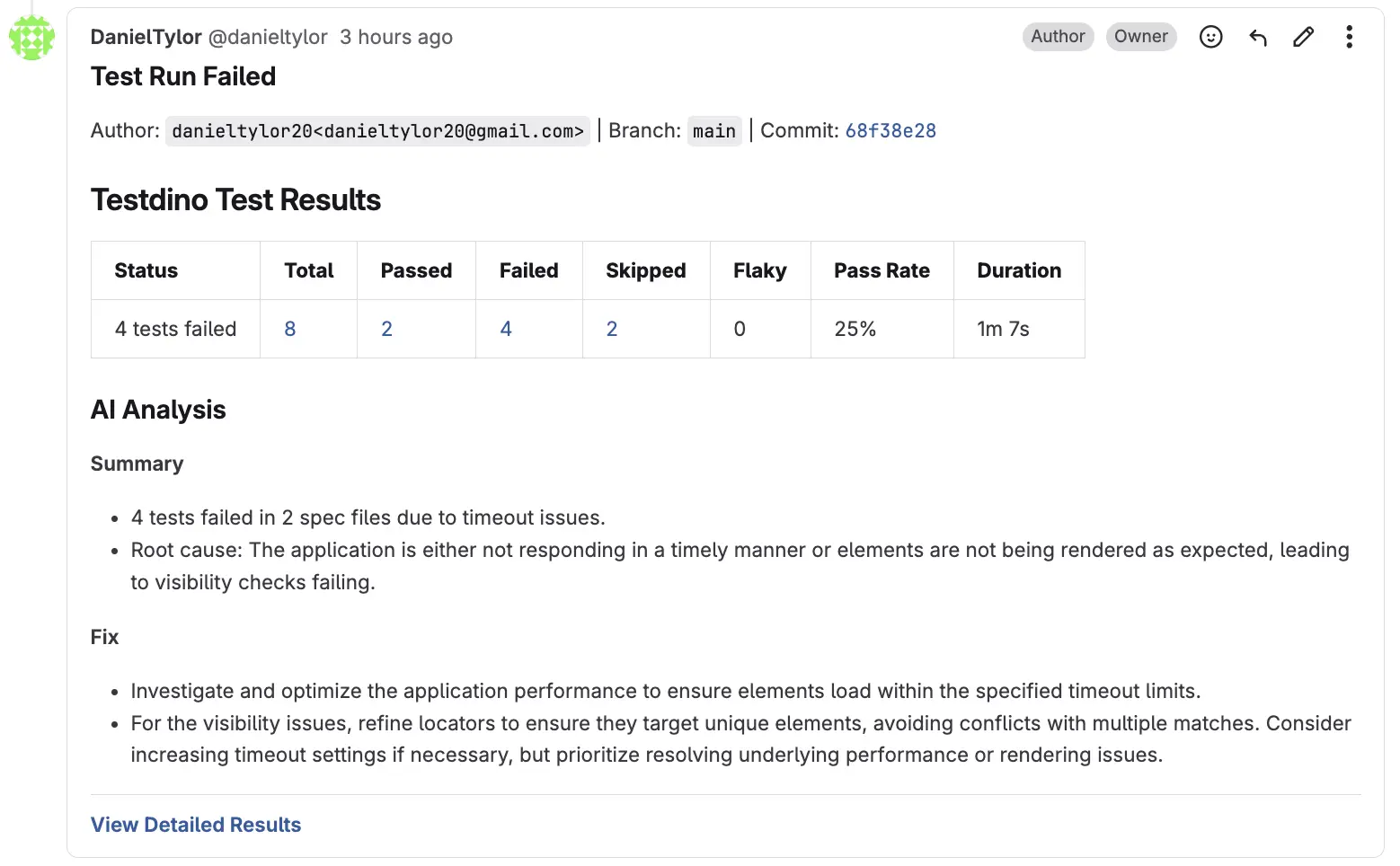The image size is (1400, 866).
Task: Reply to DanielTylor's comment using the arrow icon
Action: coord(1257,37)
